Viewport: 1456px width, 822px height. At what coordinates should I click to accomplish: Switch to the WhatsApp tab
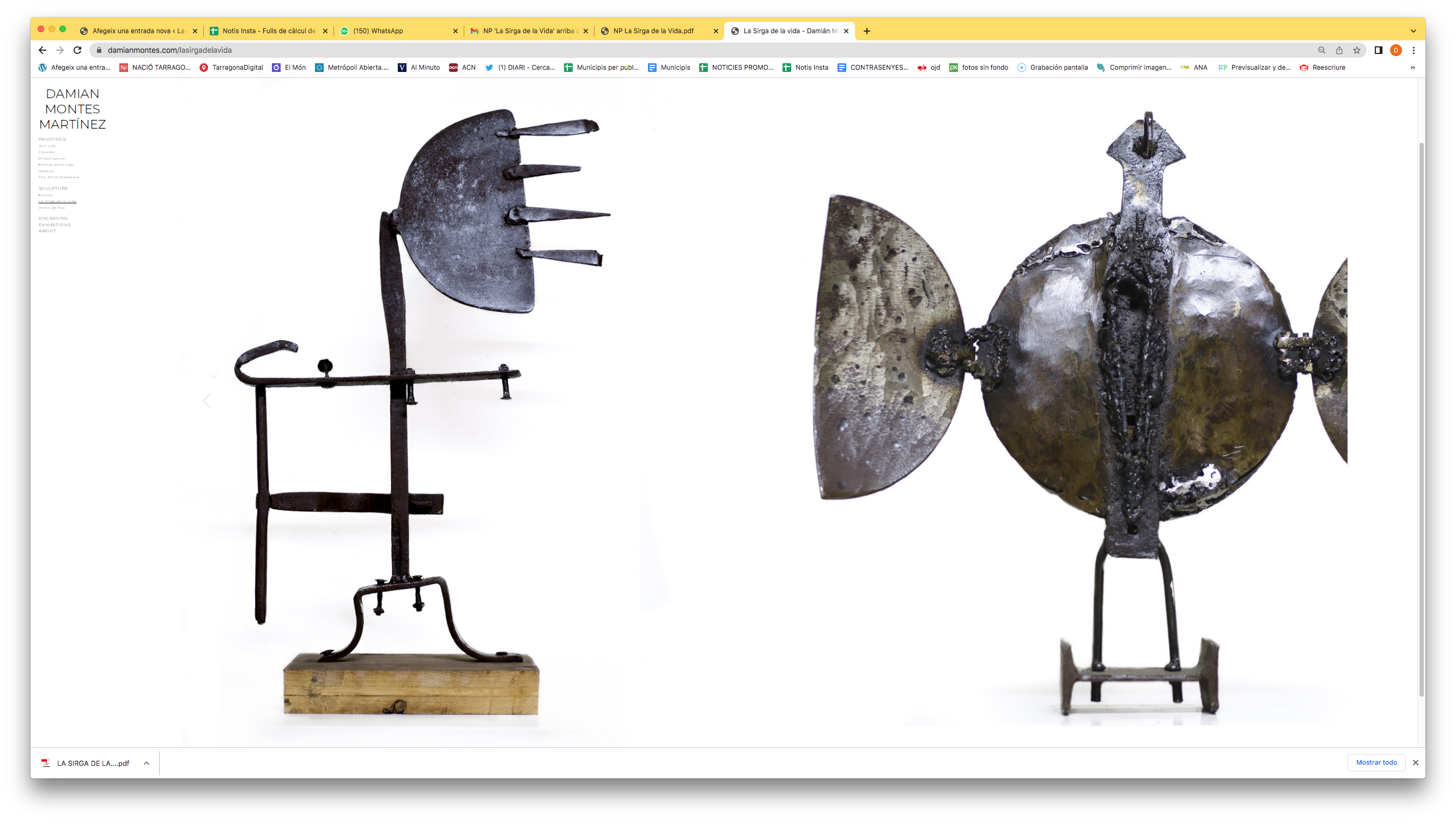[378, 31]
